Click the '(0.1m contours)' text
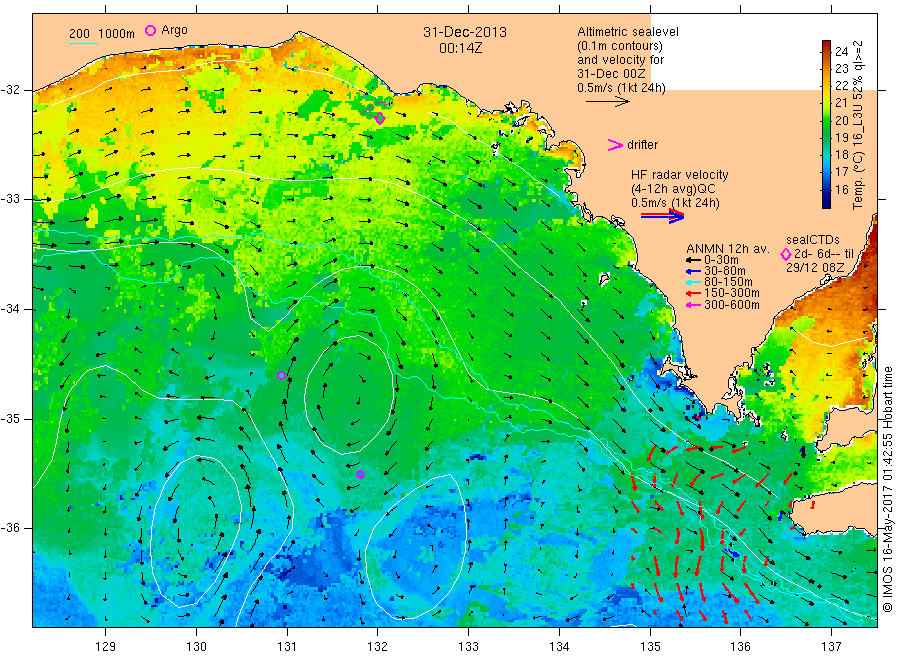Image resolution: width=900 pixels, height=660 pixels. (620, 46)
